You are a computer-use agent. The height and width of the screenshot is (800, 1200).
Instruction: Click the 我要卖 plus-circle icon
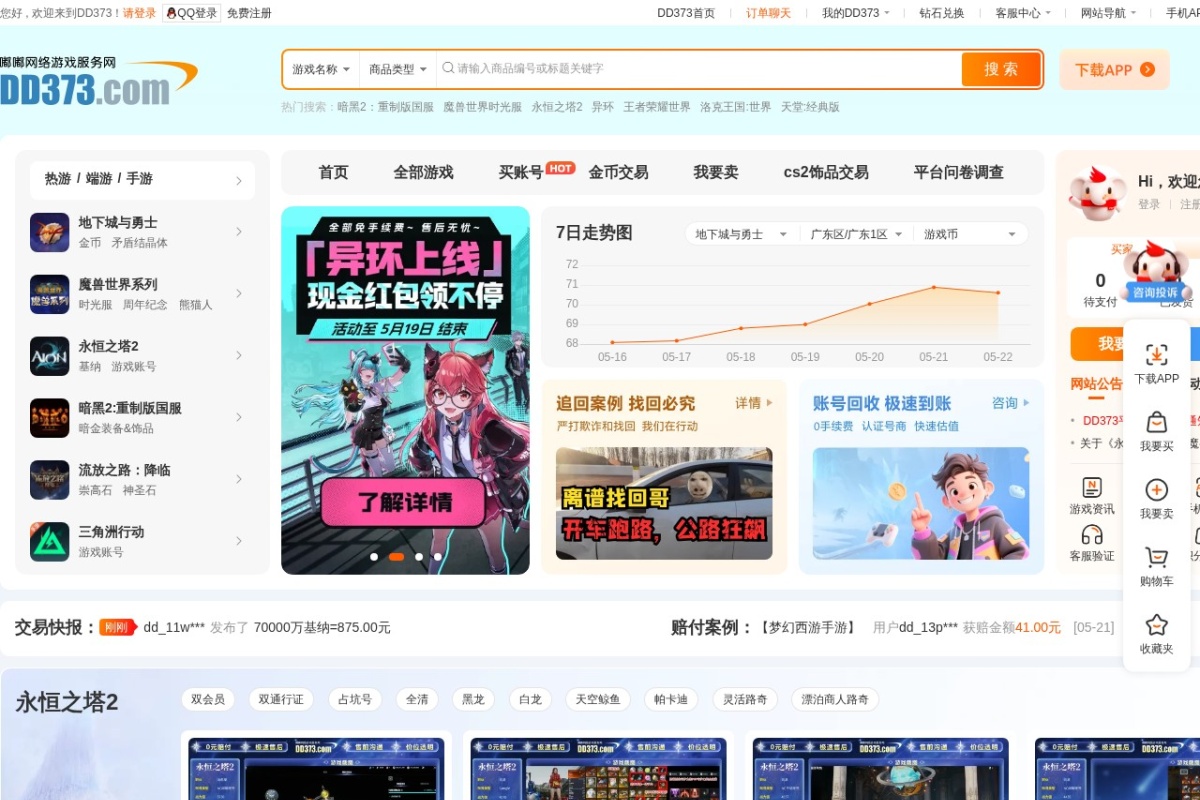1157,489
